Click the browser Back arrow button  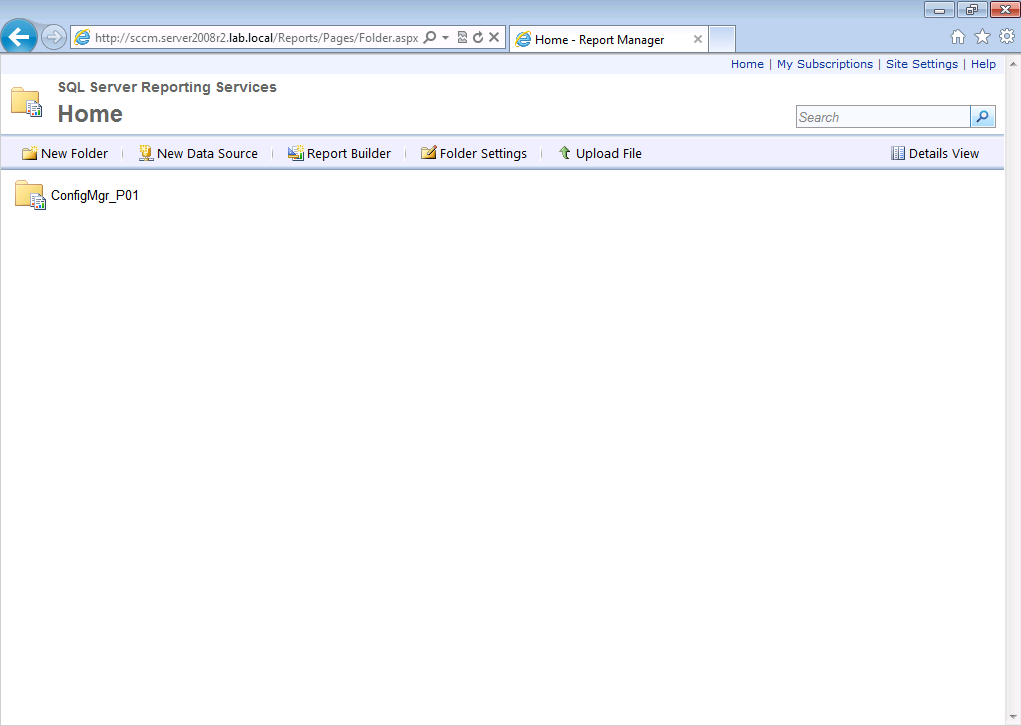(x=19, y=36)
